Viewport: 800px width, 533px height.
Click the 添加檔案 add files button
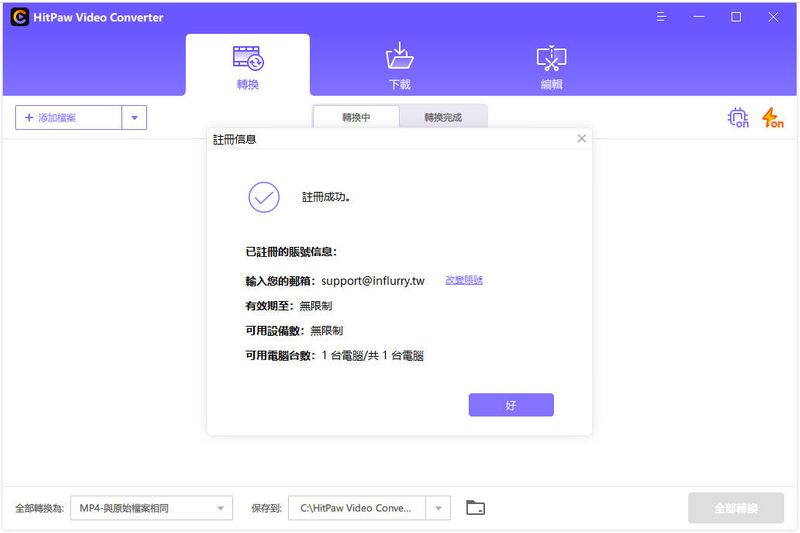point(68,118)
